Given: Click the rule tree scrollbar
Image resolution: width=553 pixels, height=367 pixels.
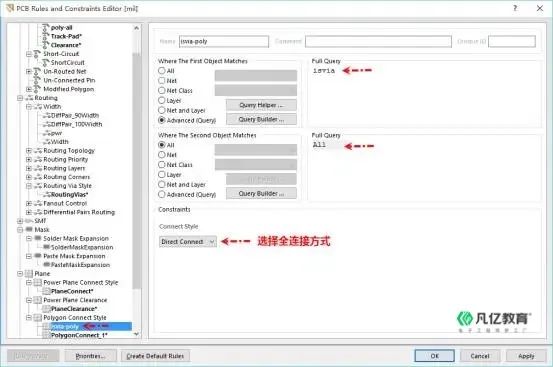Looking at the screenshot, I should click(x=136, y=171).
